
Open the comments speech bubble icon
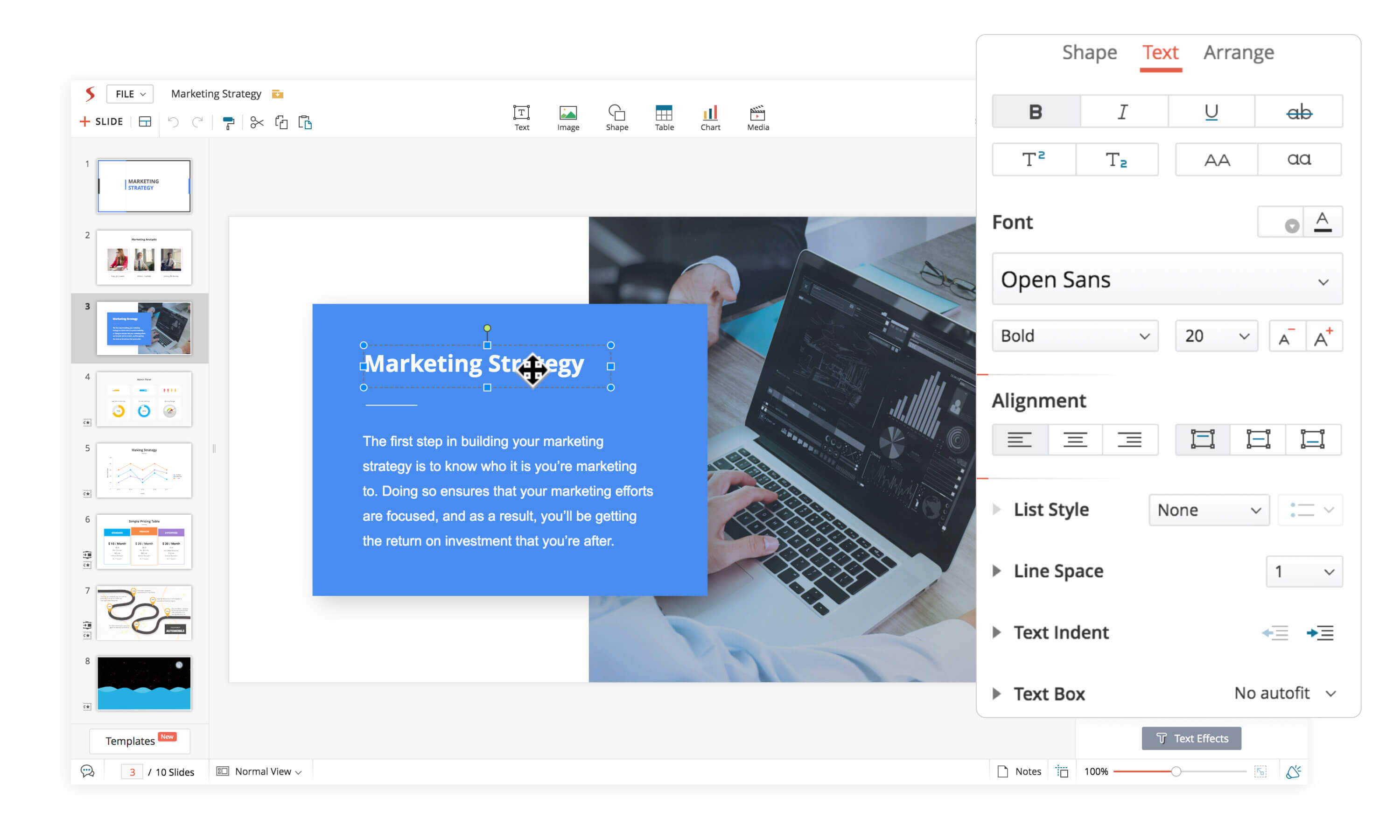(87, 771)
